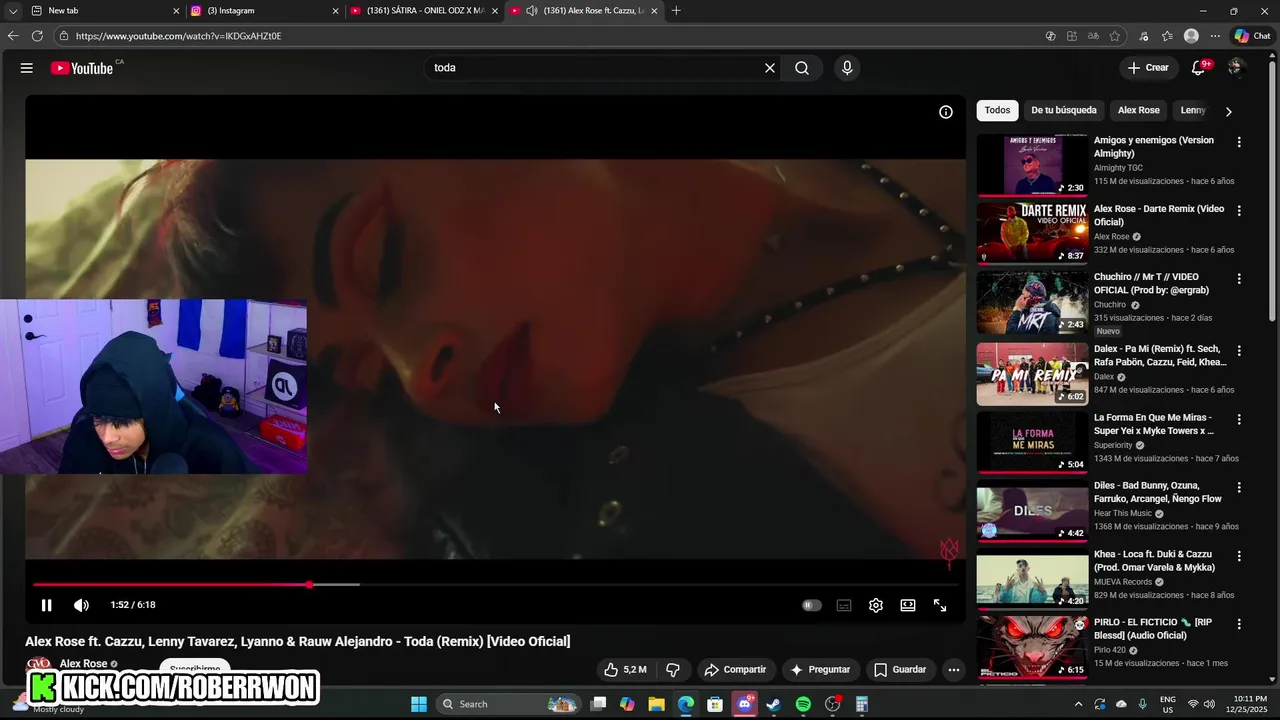Switch to the Instagram browser tab
The image size is (1280, 720).
(x=265, y=11)
